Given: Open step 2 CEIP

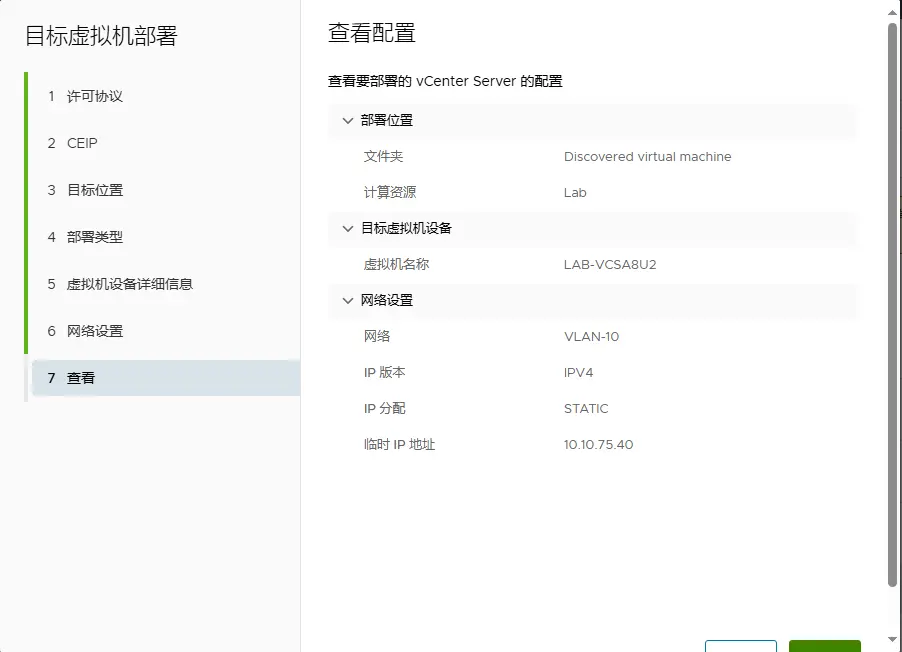Looking at the screenshot, I should [82, 144].
